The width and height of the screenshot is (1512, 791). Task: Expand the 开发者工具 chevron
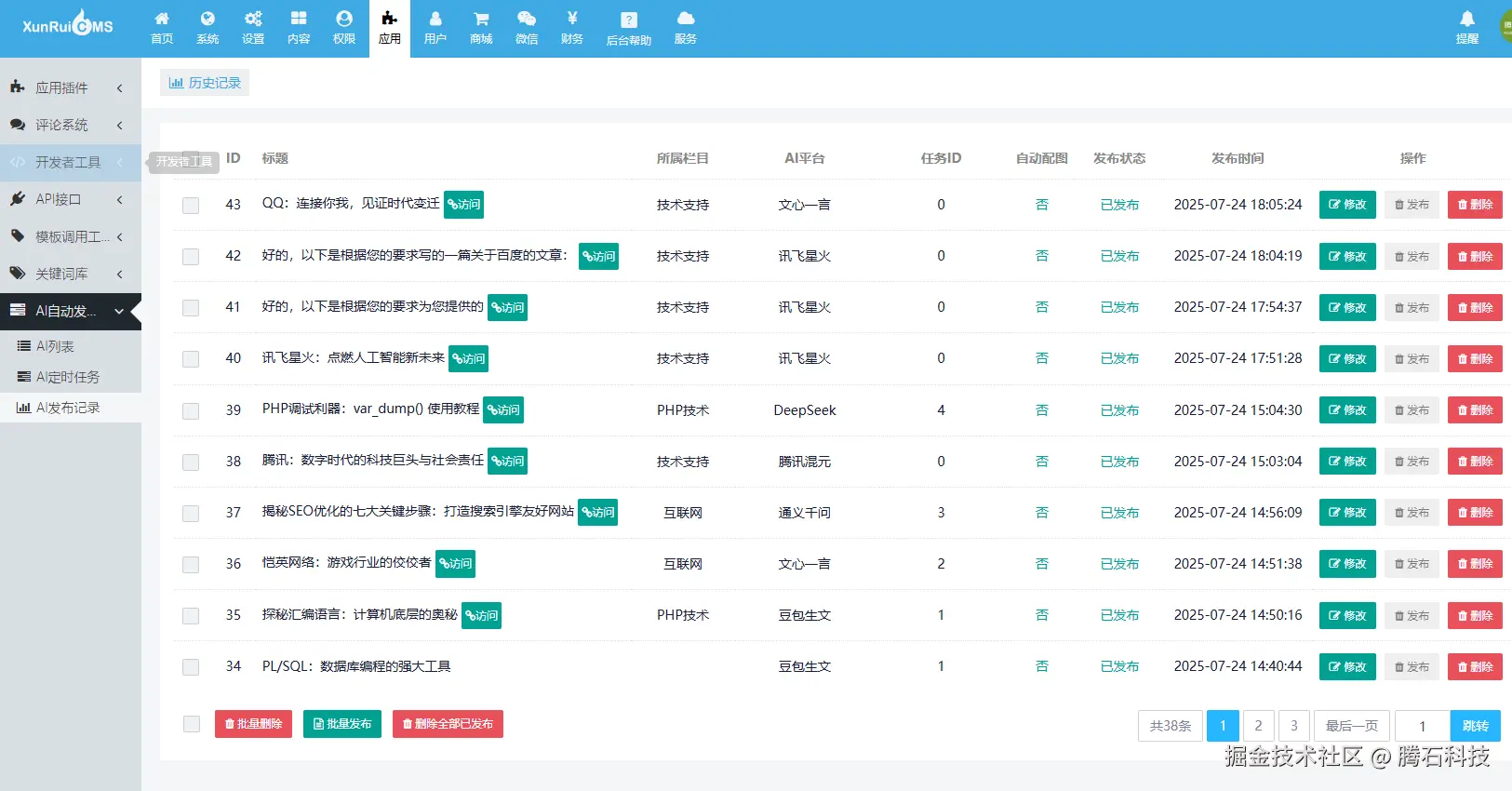(x=120, y=162)
